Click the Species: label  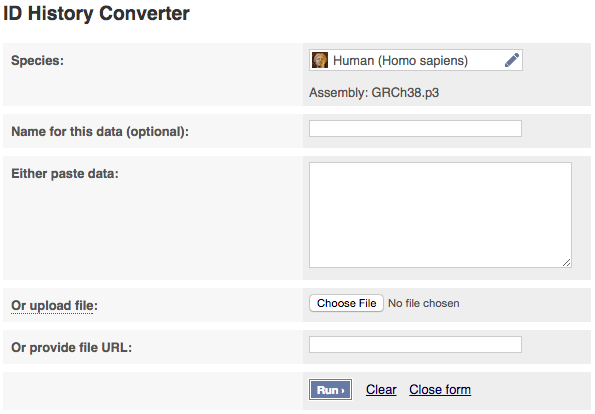click(x=38, y=60)
